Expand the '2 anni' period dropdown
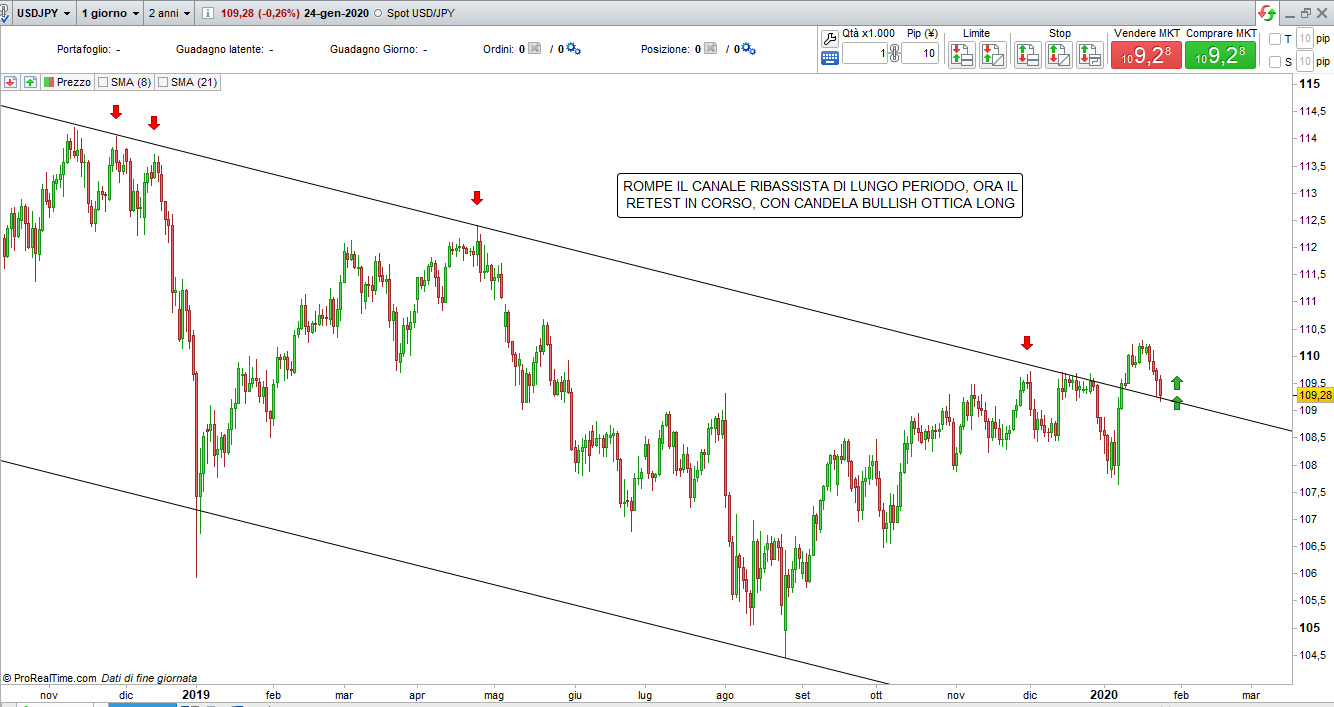This screenshot has height=707, width=1334. (x=168, y=14)
